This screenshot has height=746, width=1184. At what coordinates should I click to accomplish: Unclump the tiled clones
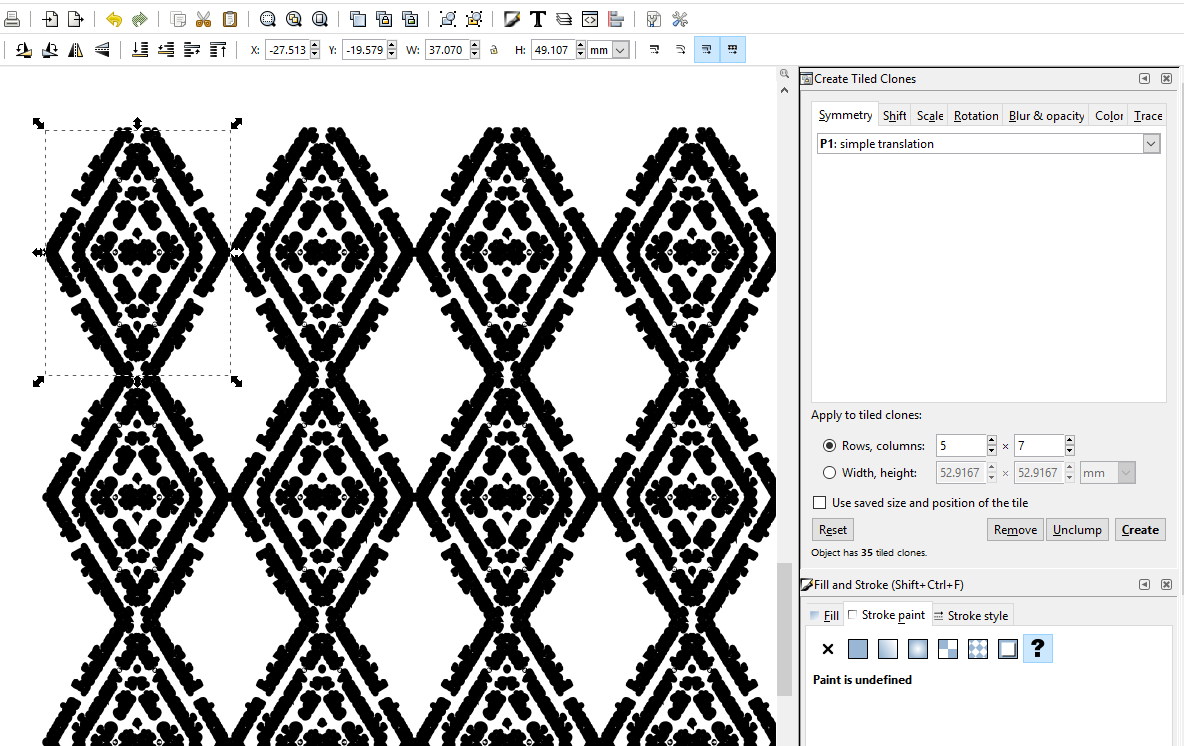coord(1077,529)
